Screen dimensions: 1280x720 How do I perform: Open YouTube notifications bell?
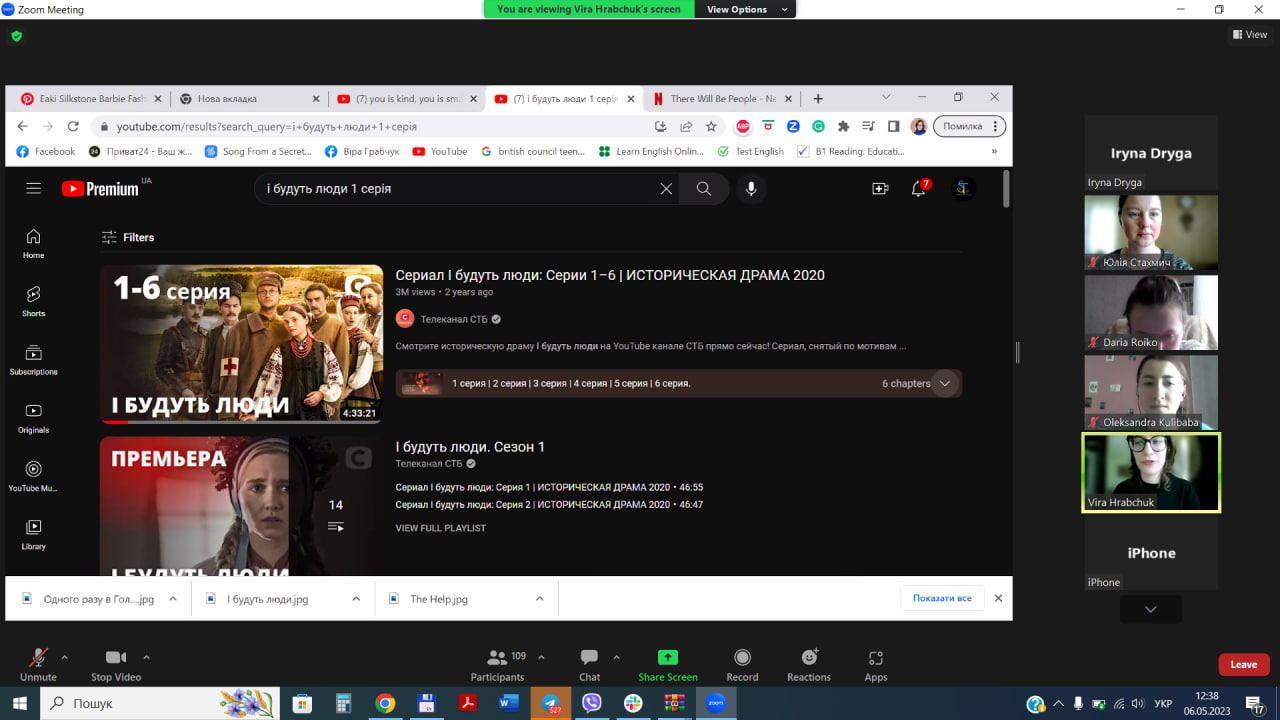click(x=918, y=188)
